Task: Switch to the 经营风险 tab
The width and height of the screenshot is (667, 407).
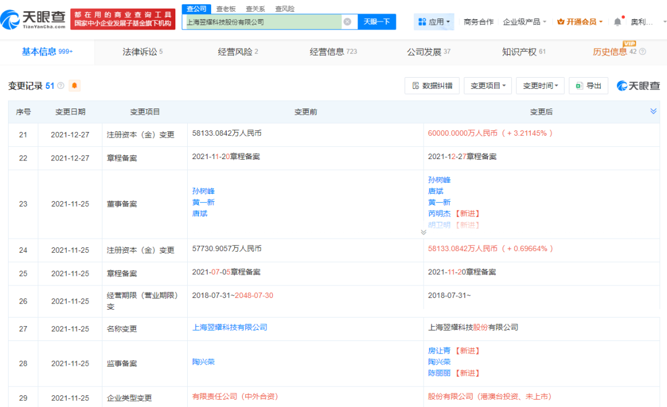Action: (235, 51)
